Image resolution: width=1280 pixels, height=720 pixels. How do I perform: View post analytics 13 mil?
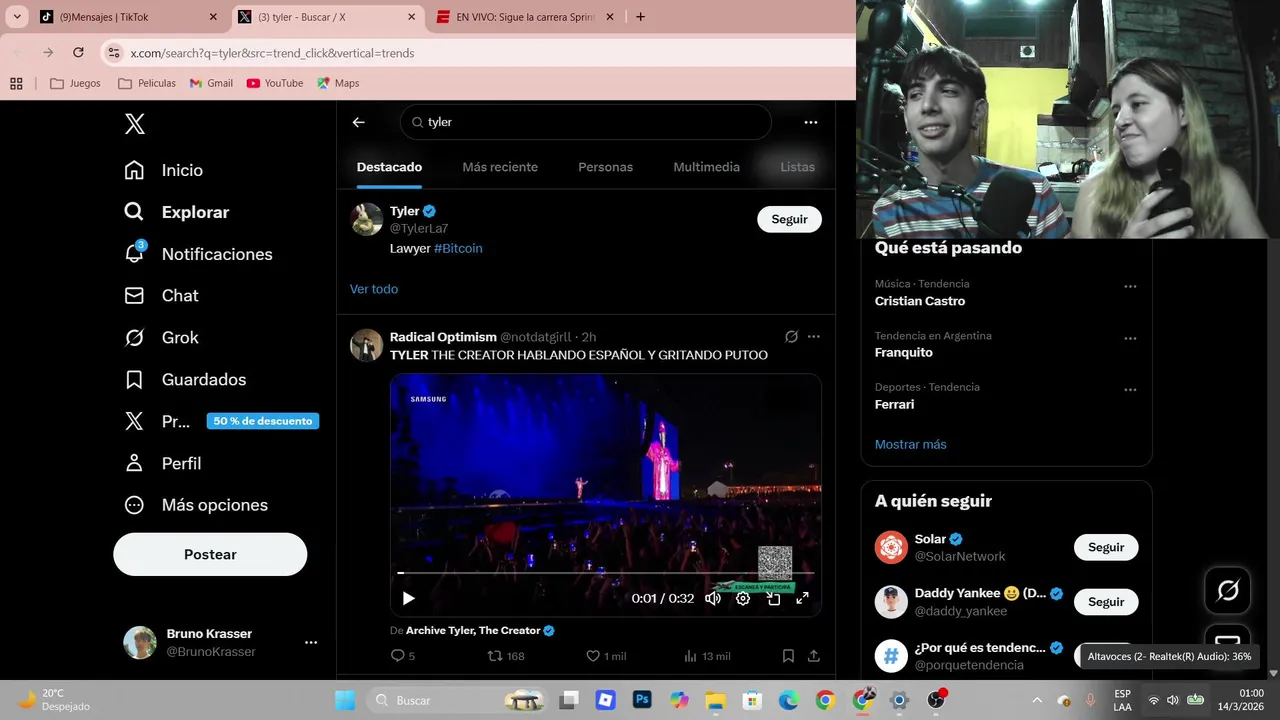(707, 656)
